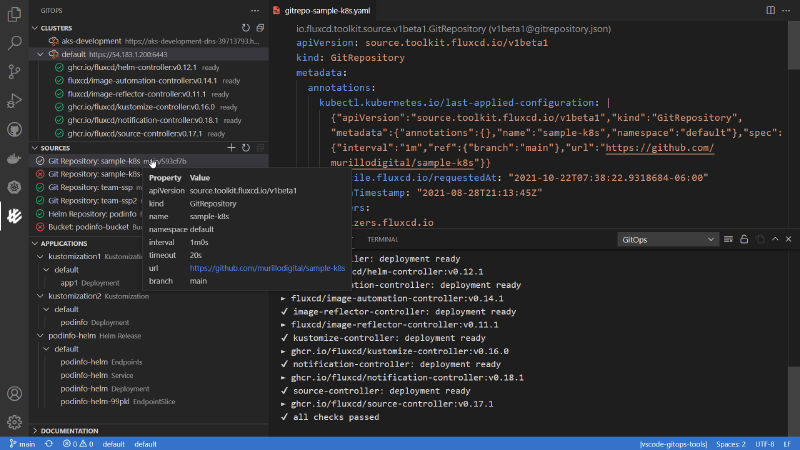Refresh the Clusters section
800x450 pixels.
click(x=246, y=28)
